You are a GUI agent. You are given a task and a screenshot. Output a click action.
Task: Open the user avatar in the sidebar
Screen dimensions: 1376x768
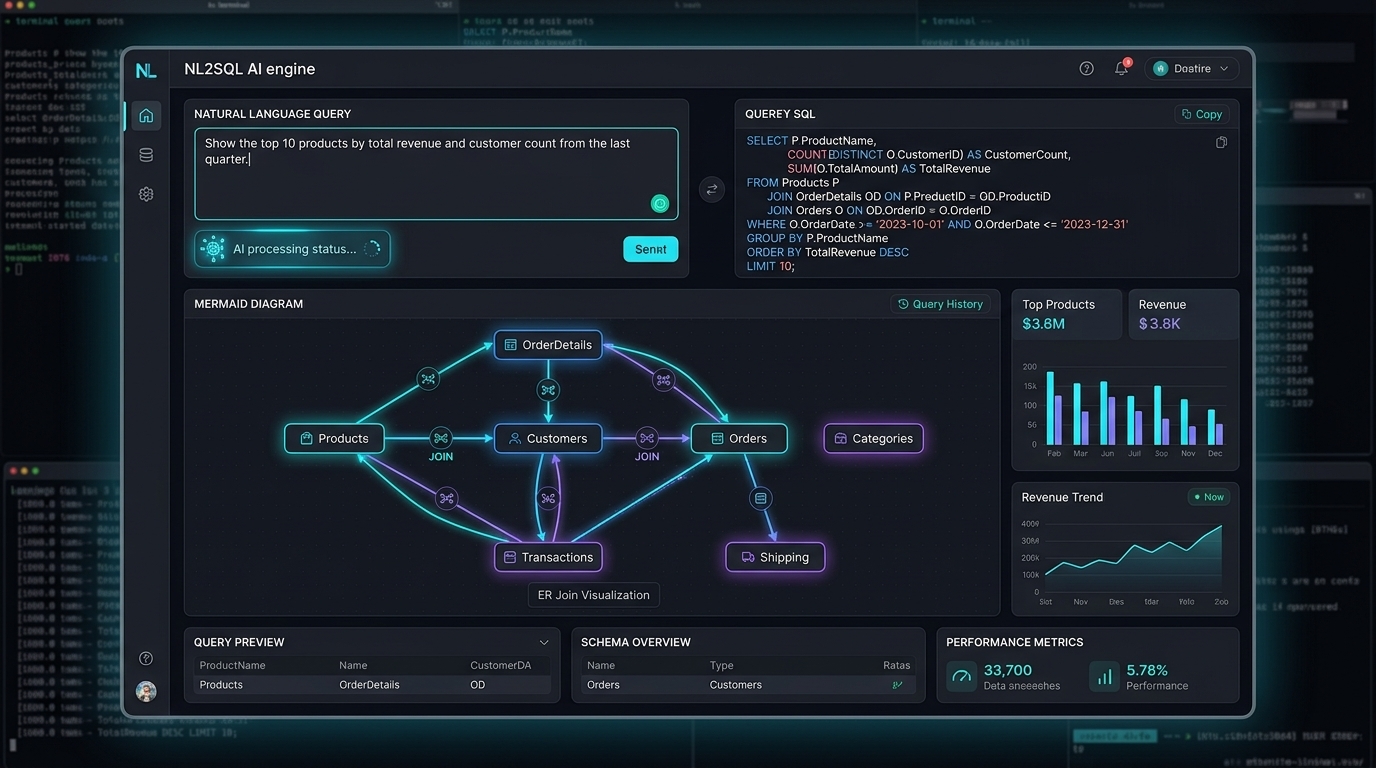[x=146, y=691]
